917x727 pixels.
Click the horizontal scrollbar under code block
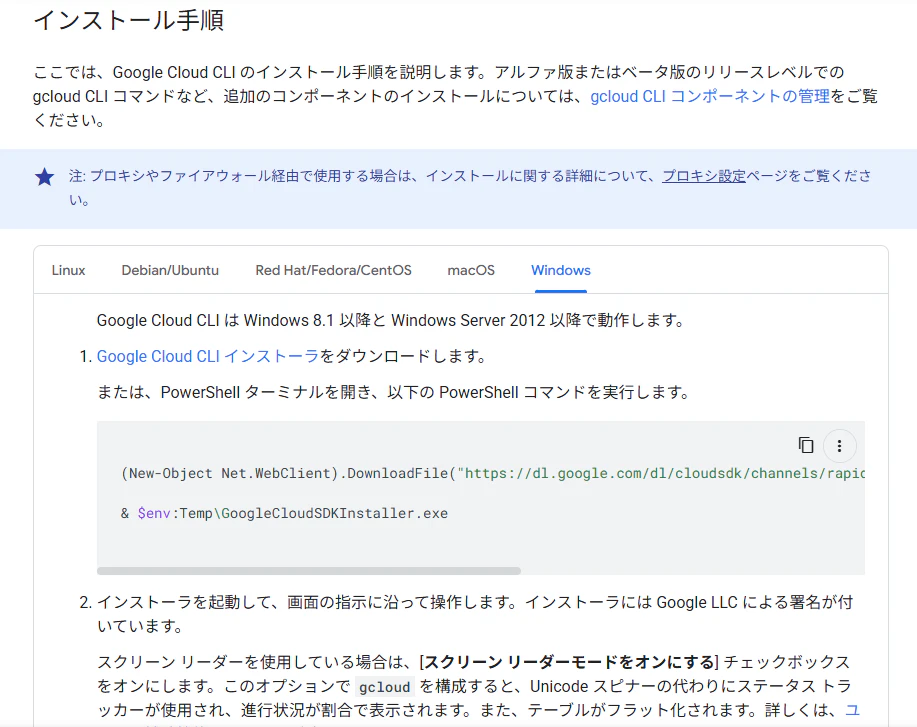(309, 571)
